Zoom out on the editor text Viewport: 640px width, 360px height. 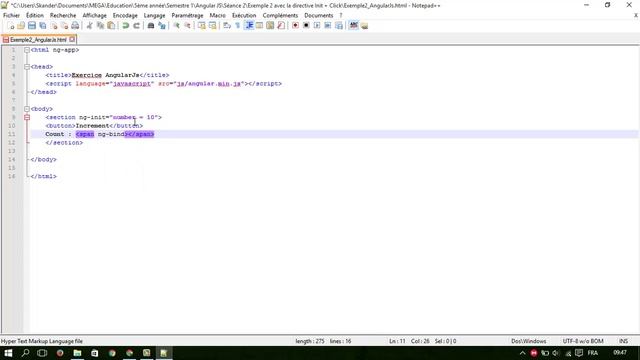pyautogui.click(x=187, y=26)
